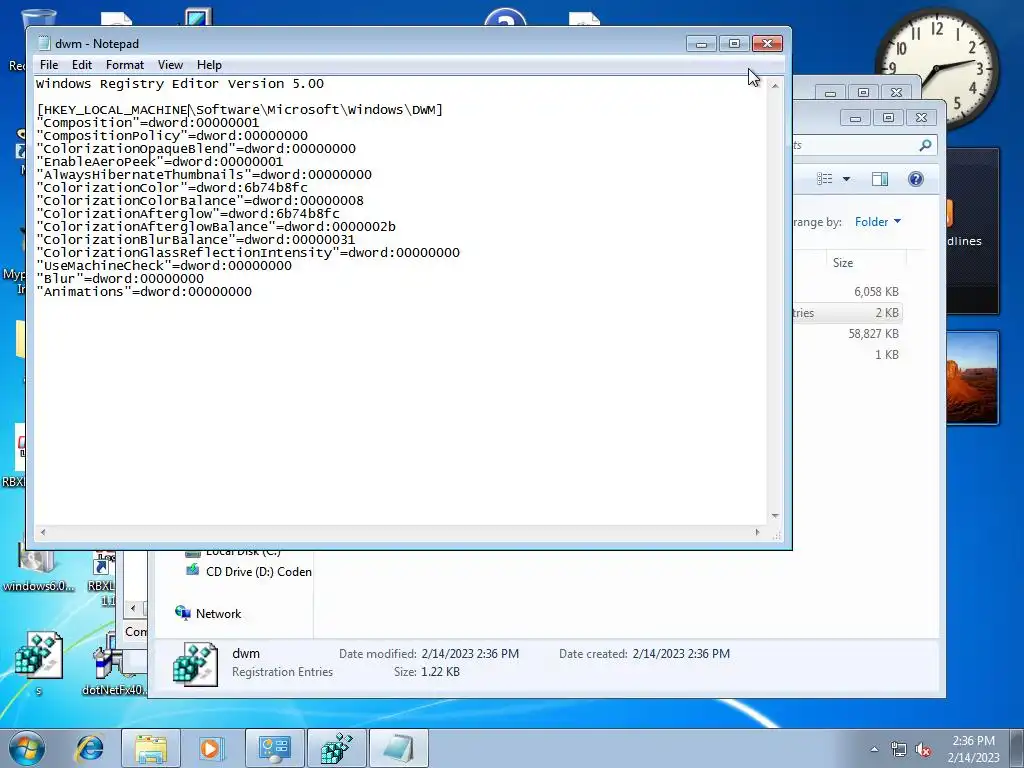Select the file row showing 58,827 KB

click(848, 334)
